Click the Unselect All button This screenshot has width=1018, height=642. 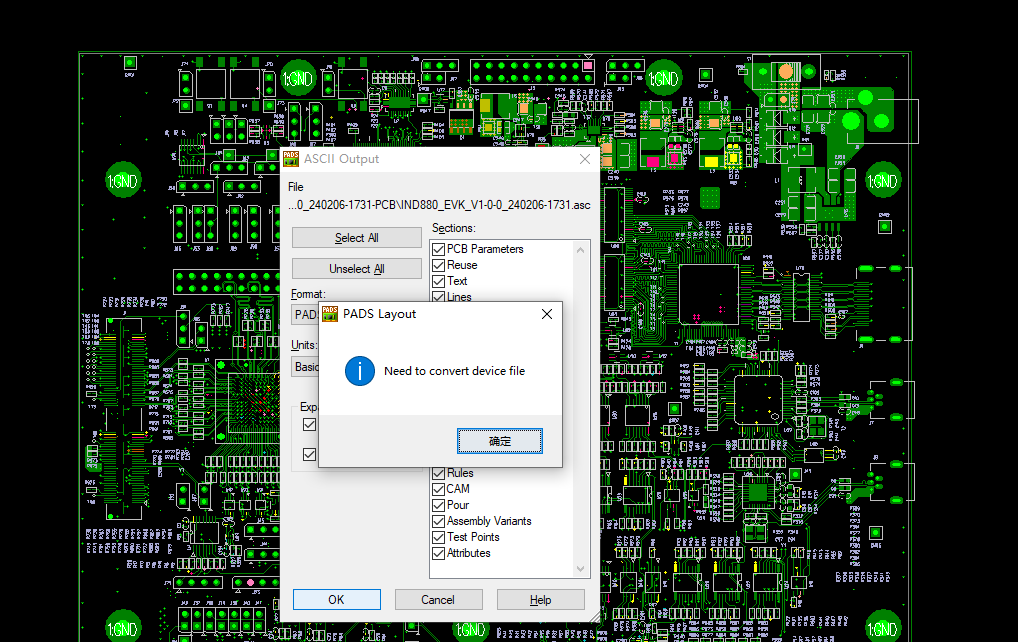click(356, 269)
